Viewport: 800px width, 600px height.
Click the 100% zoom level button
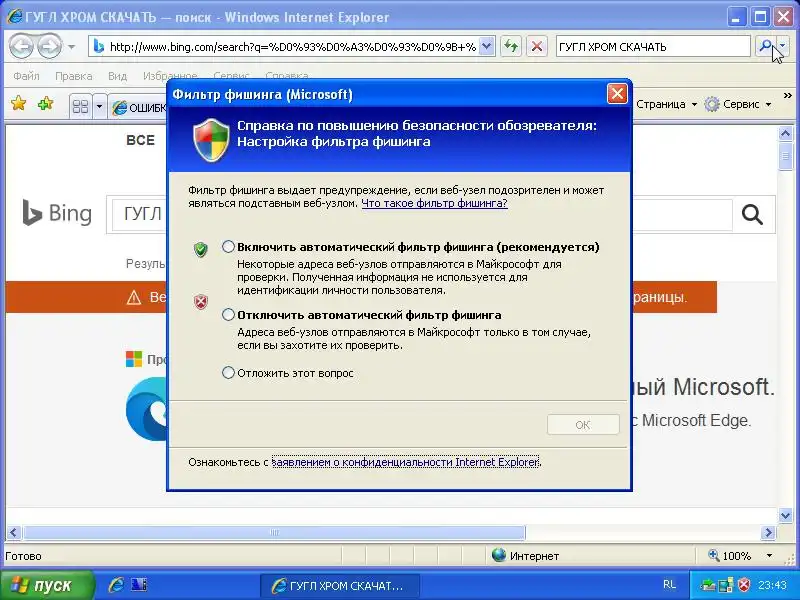pos(730,556)
